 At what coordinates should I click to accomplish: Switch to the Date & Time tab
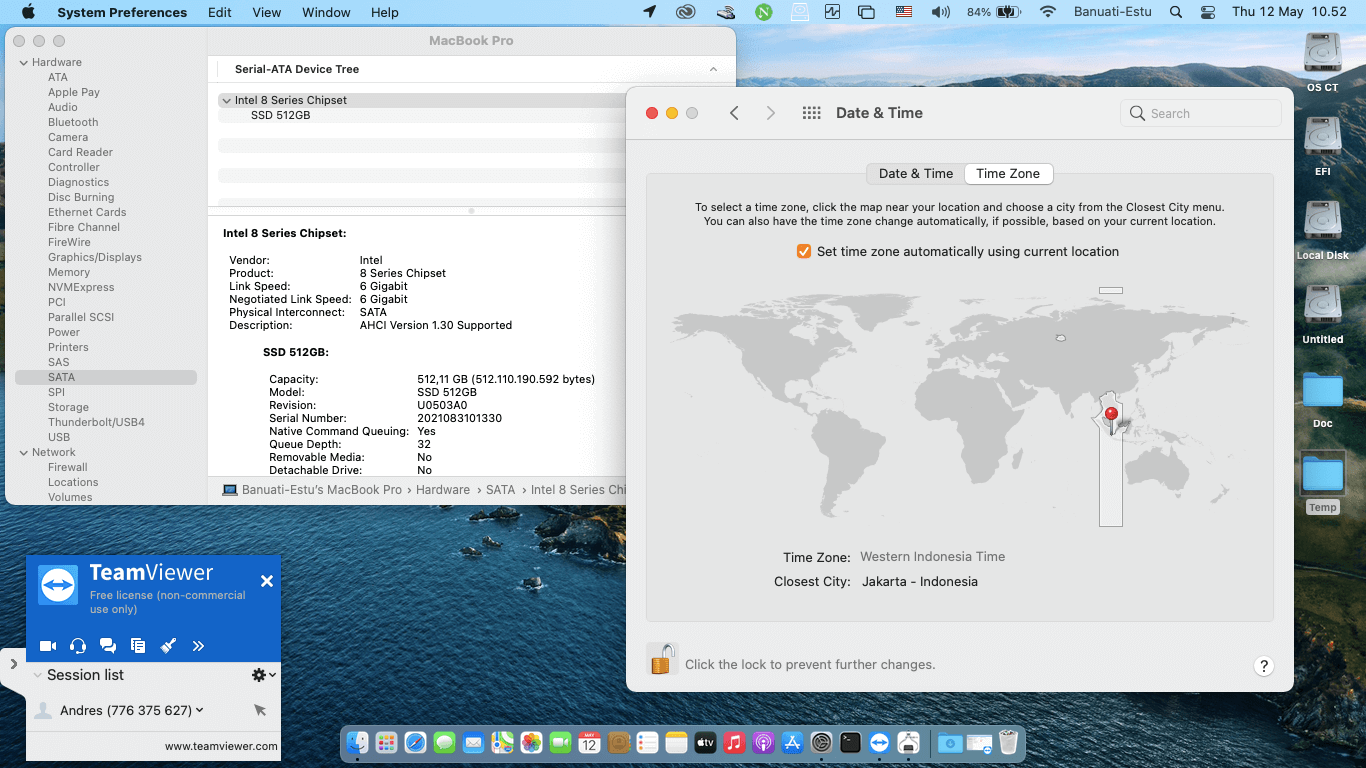[x=915, y=173]
